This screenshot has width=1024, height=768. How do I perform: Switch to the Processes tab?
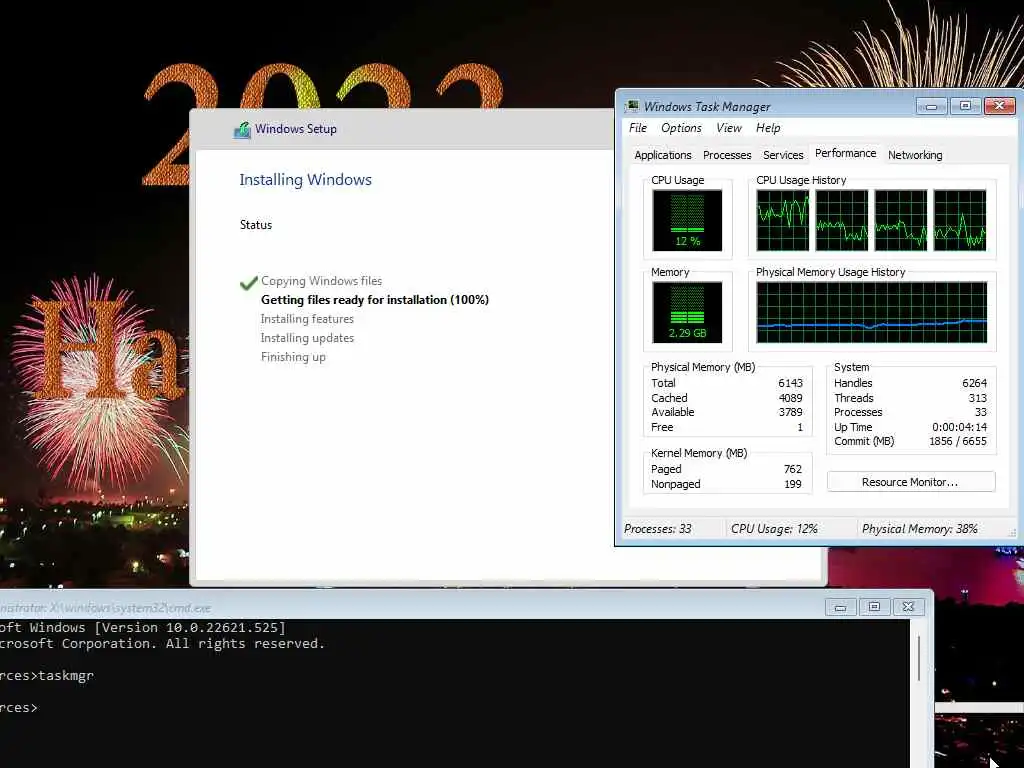727,155
